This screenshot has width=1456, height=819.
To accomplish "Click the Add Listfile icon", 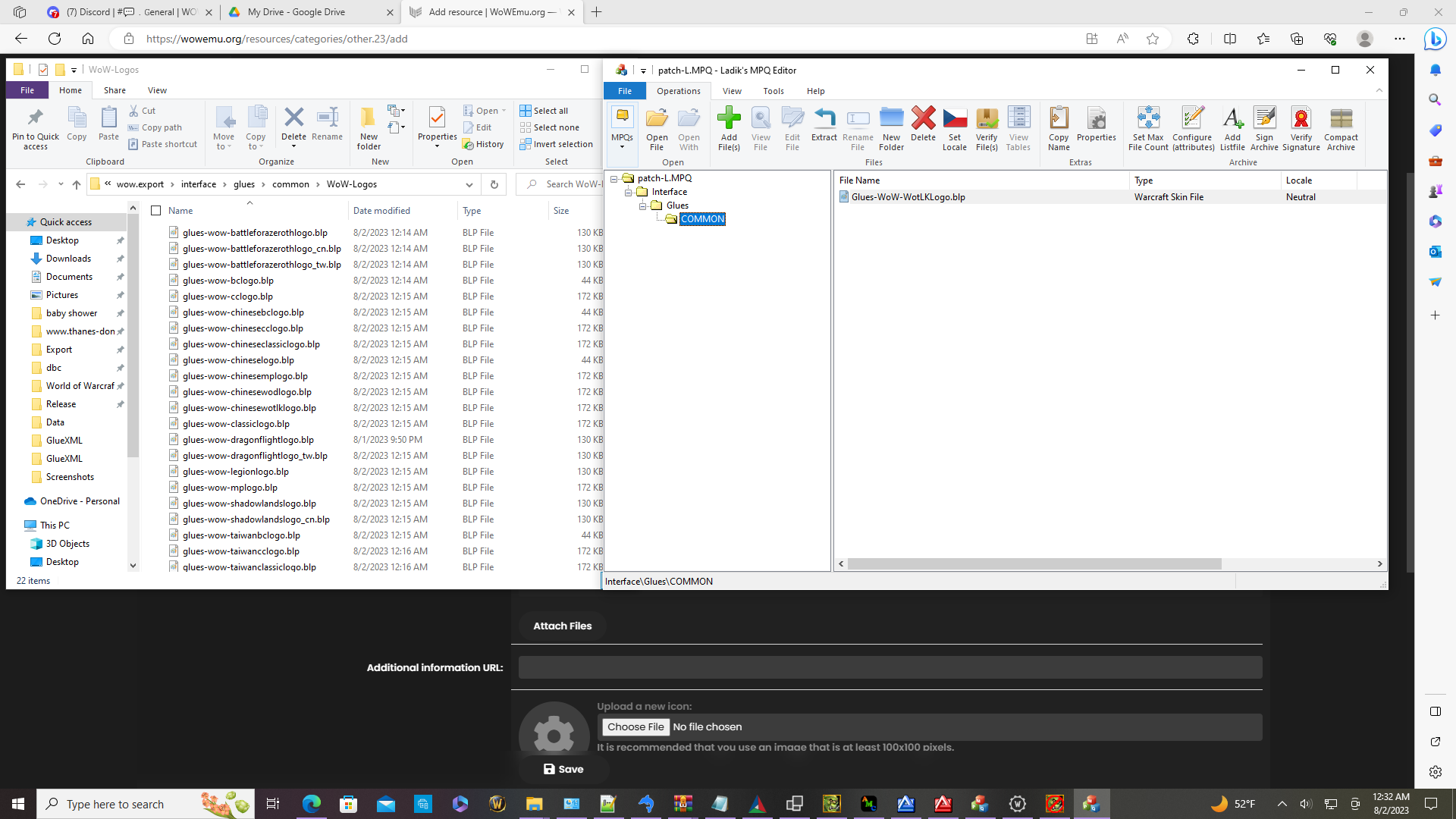I will click(1232, 118).
